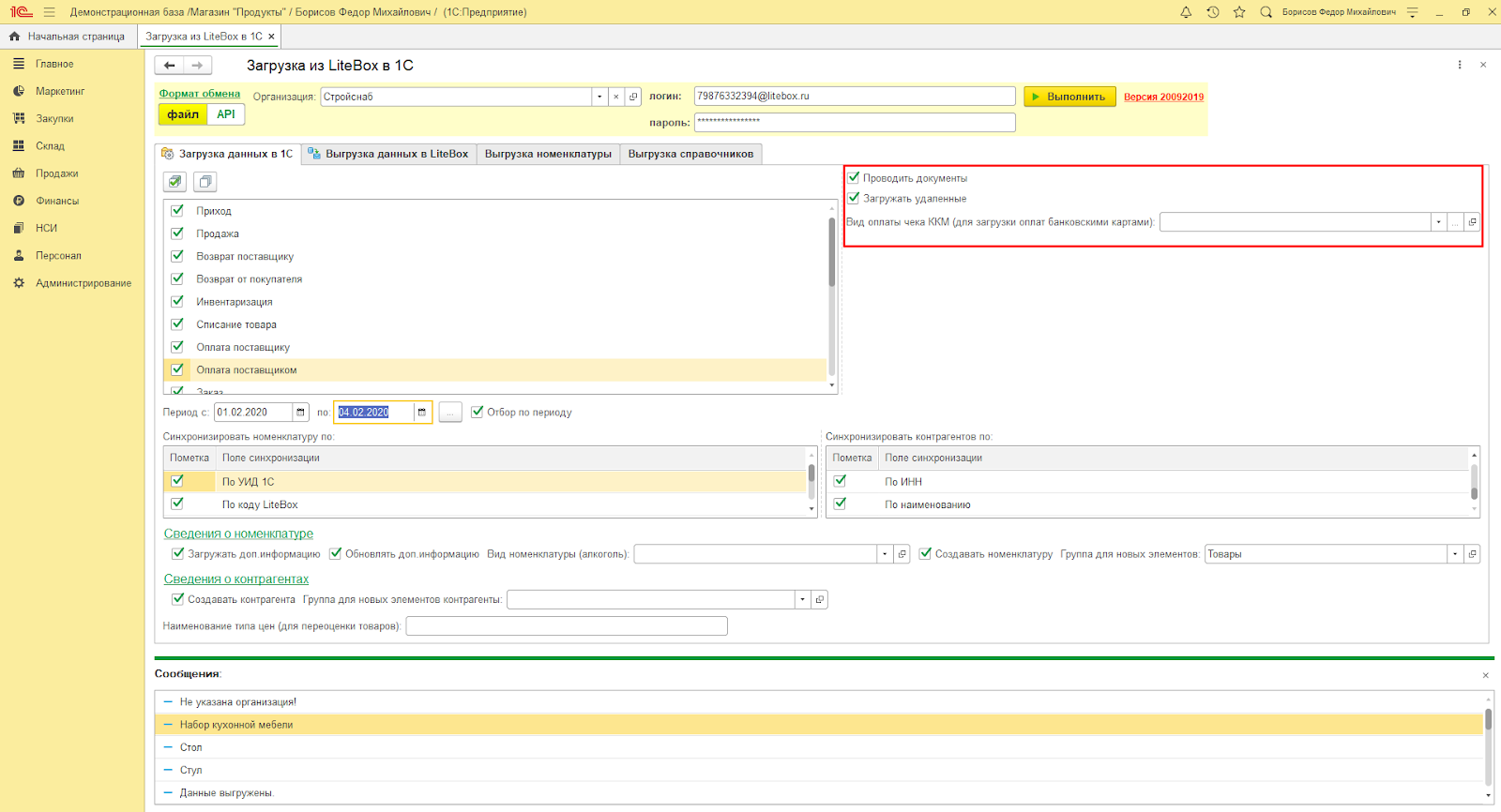Open Вид номенклатуры (алкоголь) record icon

click(x=902, y=554)
